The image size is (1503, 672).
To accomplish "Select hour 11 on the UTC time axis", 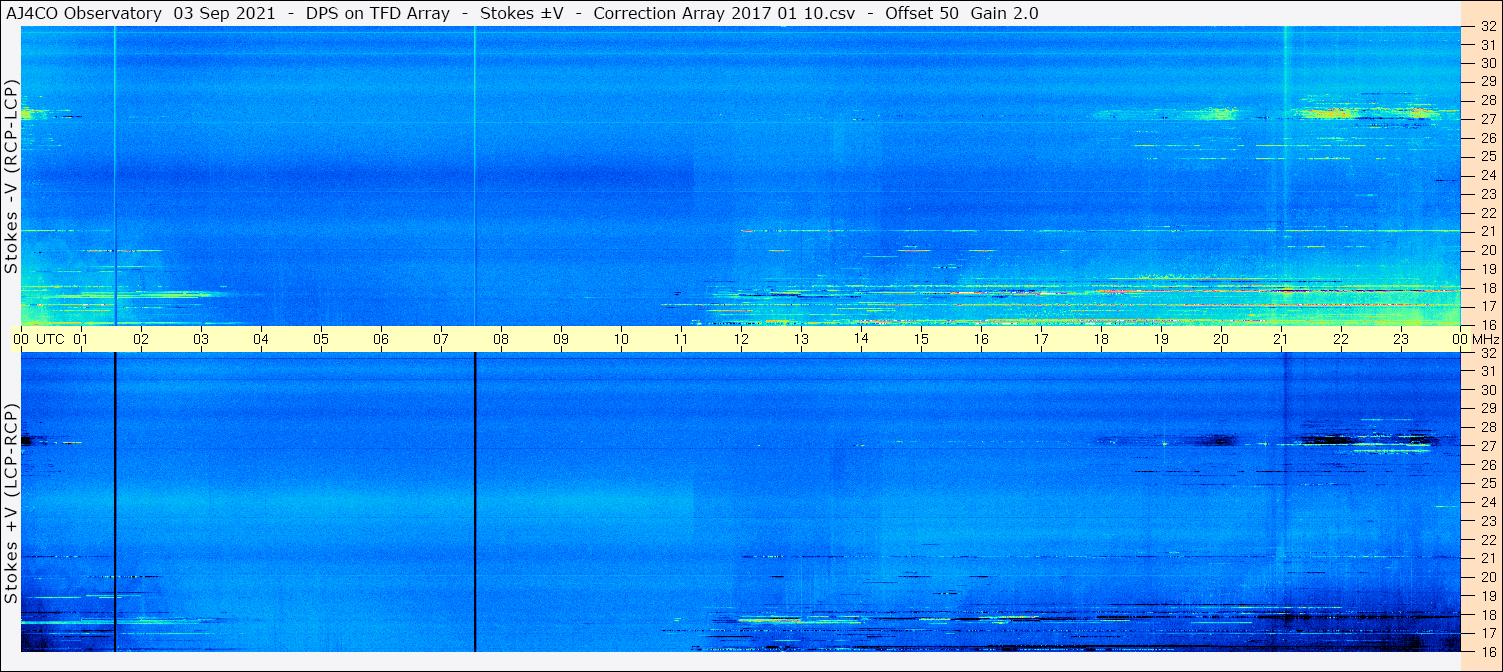I will [x=681, y=339].
